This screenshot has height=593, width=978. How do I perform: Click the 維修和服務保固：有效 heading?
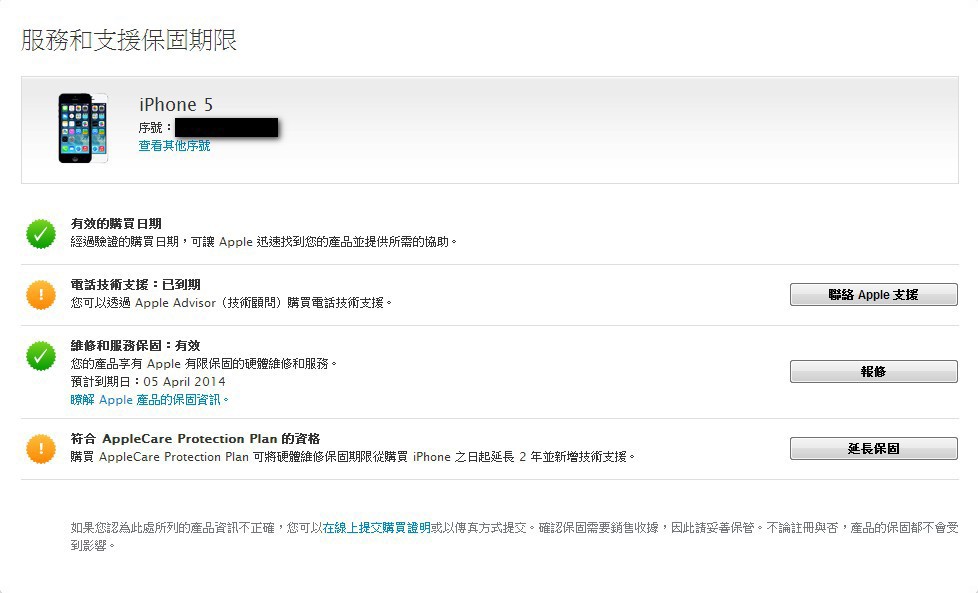[135, 345]
